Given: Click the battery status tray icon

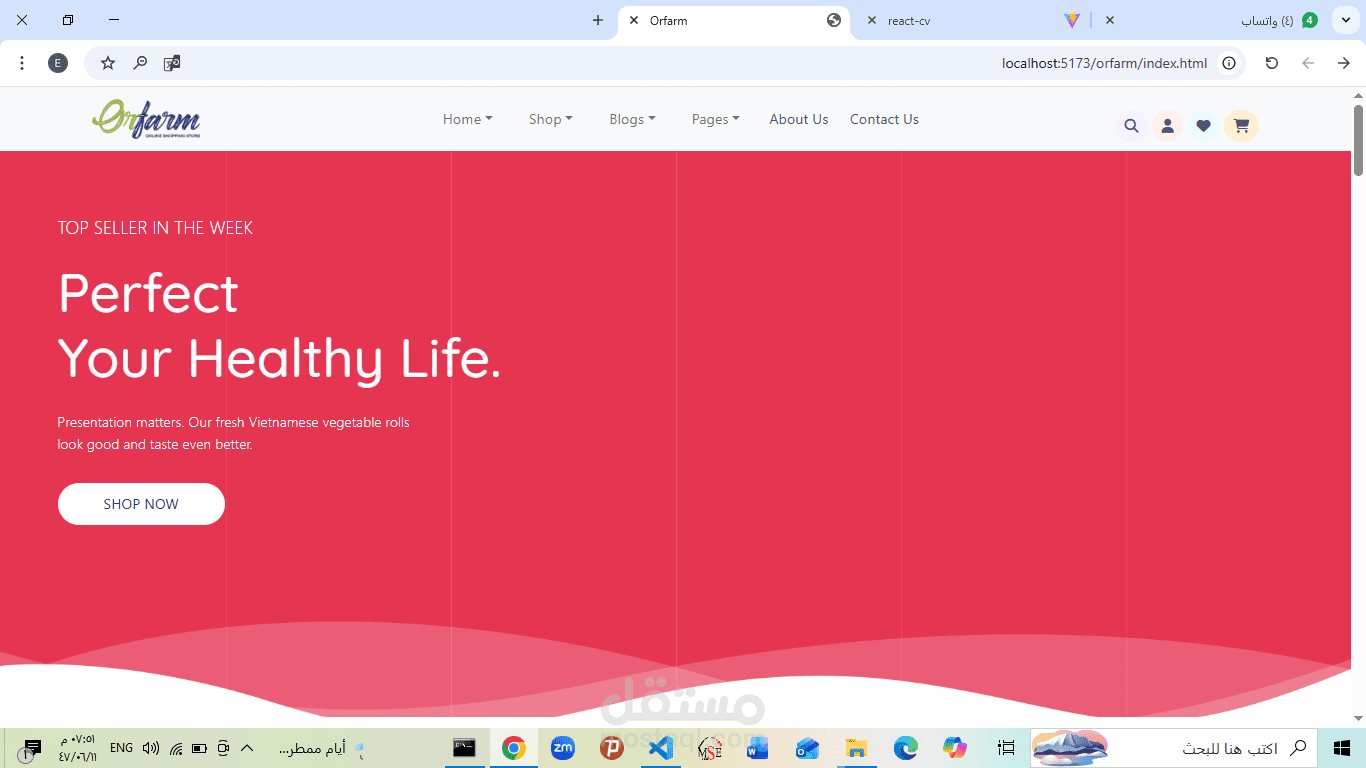Looking at the screenshot, I should click(x=199, y=748).
